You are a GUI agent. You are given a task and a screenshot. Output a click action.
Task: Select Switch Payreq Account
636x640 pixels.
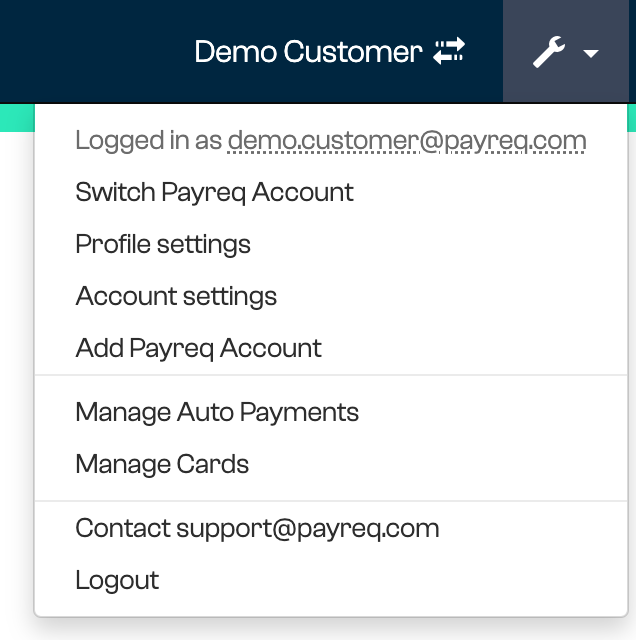pos(214,192)
